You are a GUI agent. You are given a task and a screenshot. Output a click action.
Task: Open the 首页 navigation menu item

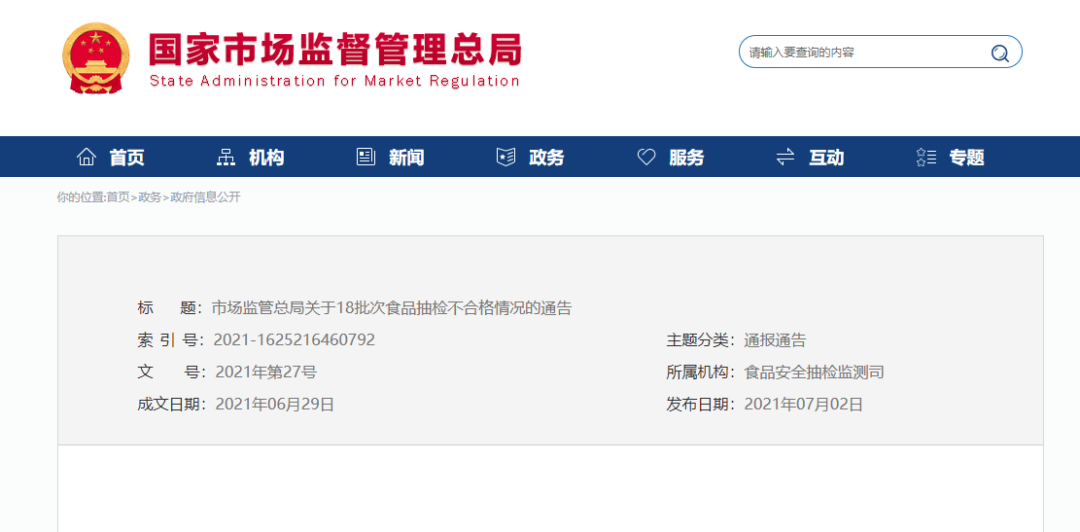pos(127,157)
